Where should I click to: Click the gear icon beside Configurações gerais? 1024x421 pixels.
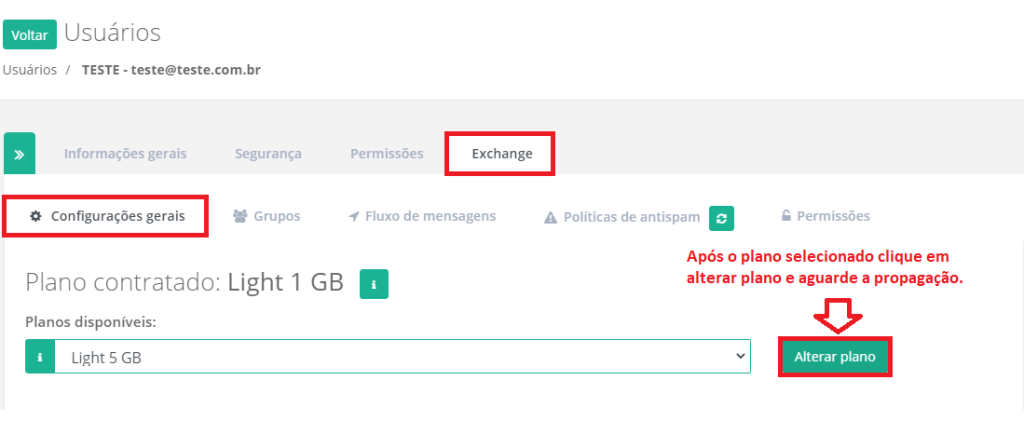click(x=36, y=216)
